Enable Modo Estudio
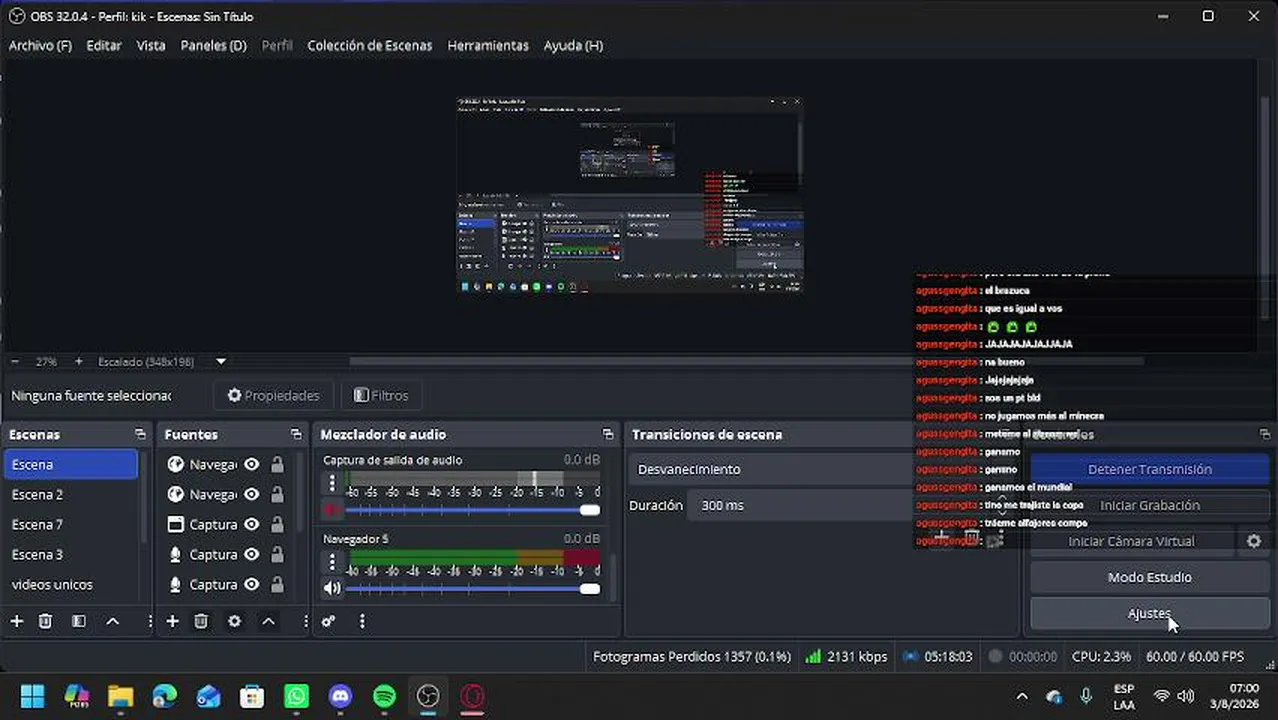Image resolution: width=1278 pixels, height=720 pixels. point(1150,577)
